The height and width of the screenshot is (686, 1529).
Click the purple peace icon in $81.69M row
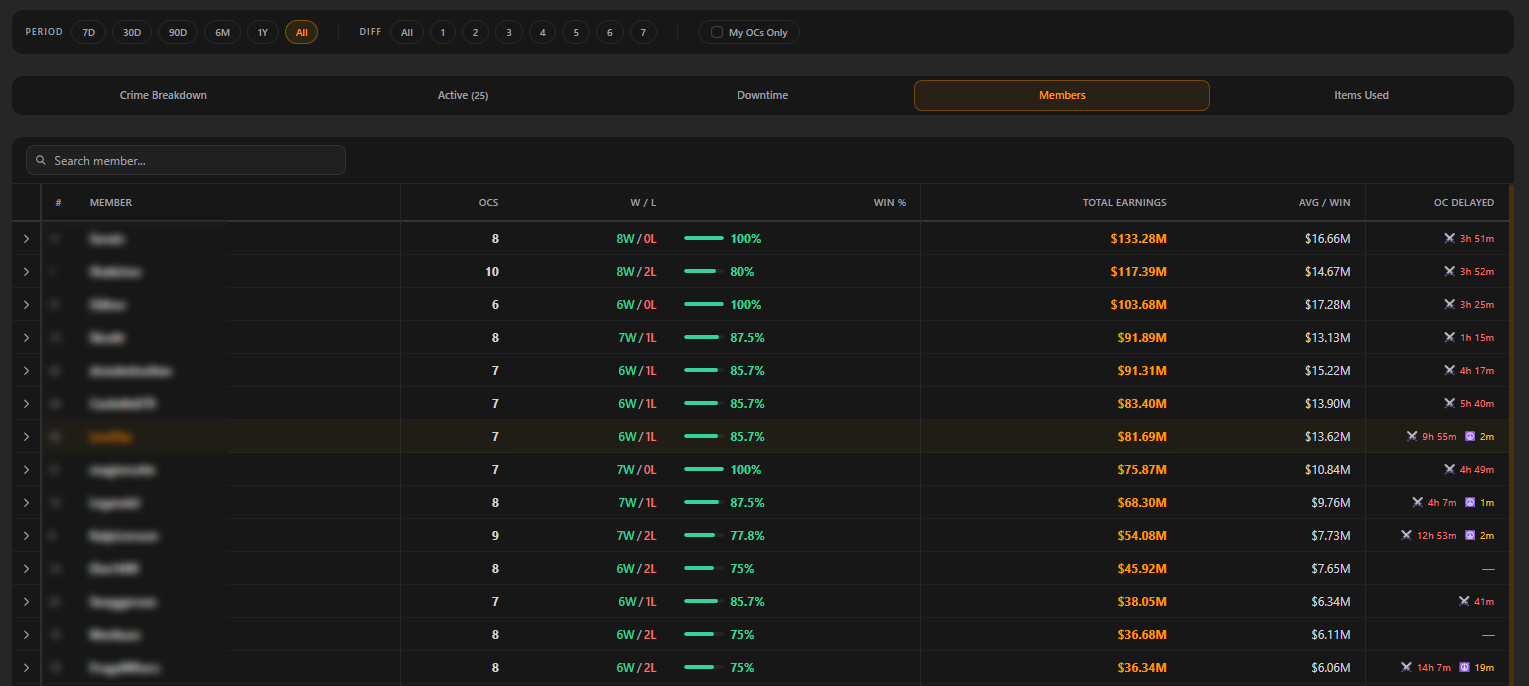coord(1470,437)
